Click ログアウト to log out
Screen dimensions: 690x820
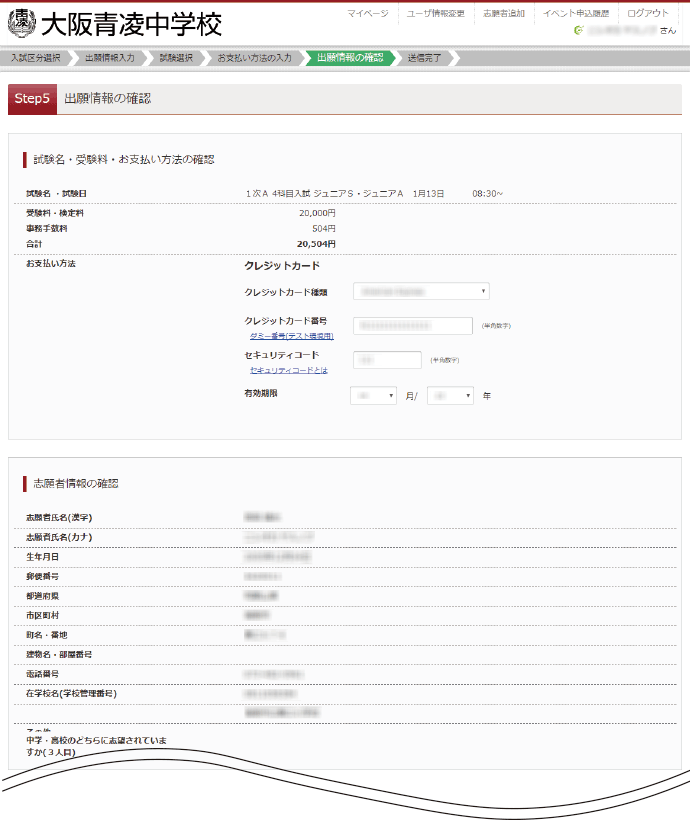[x=648, y=13]
